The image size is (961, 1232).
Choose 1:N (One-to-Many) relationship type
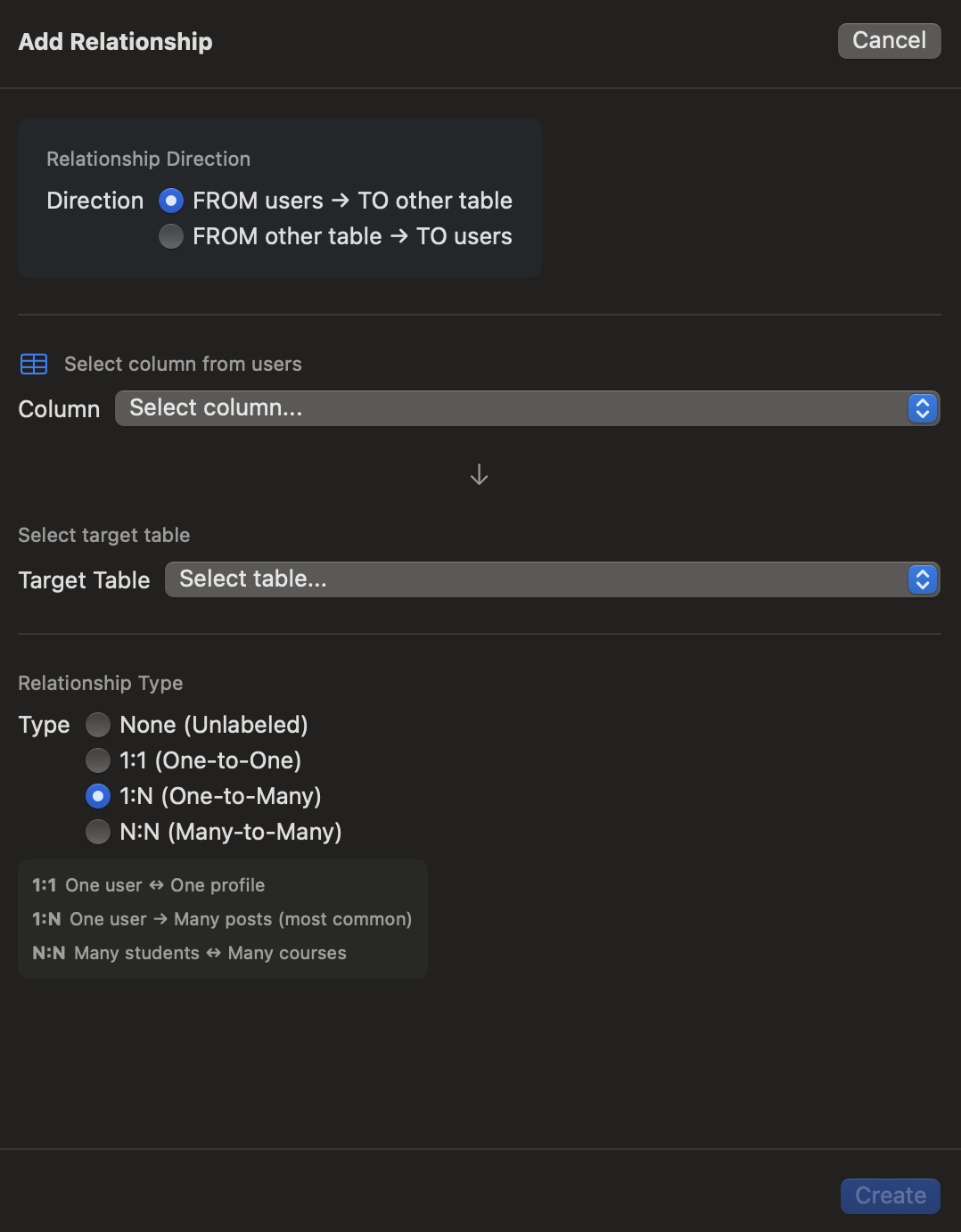click(98, 796)
